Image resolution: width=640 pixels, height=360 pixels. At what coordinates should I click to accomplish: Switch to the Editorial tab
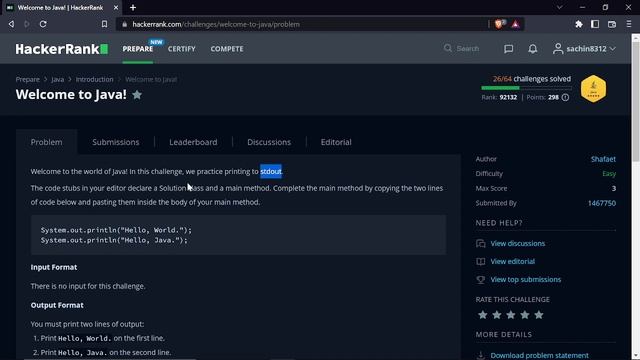tap(336, 142)
